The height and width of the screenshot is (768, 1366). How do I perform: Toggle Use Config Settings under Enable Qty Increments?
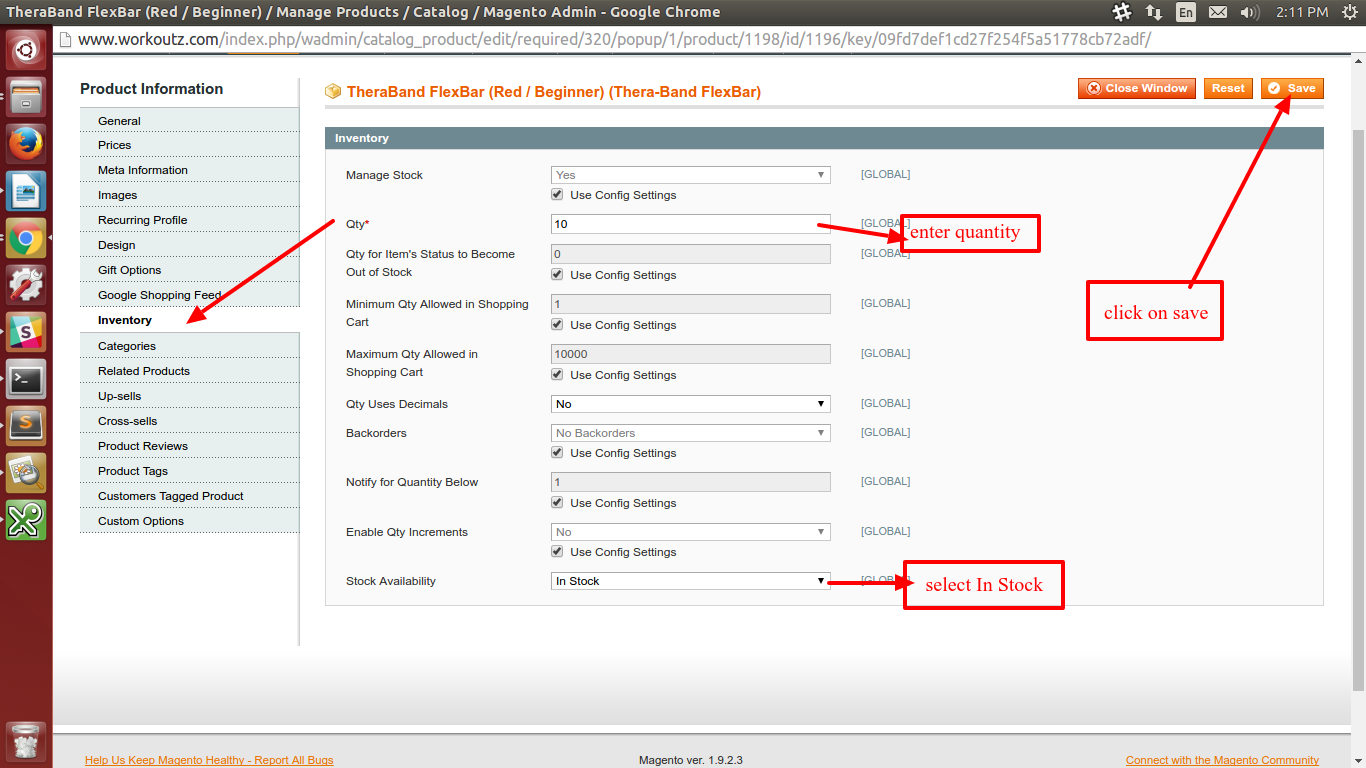coord(557,552)
